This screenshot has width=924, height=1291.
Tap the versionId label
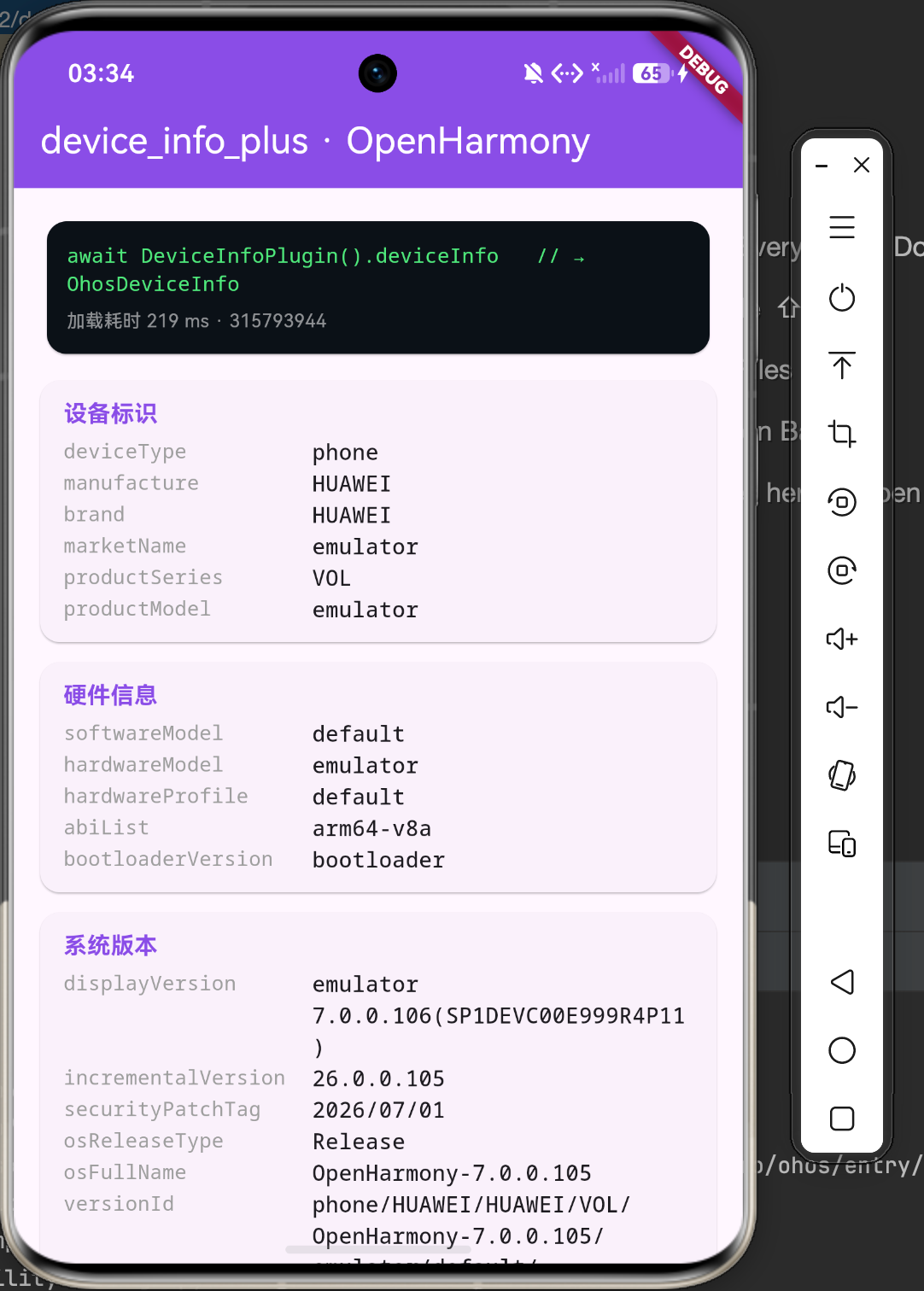(x=119, y=1204)
